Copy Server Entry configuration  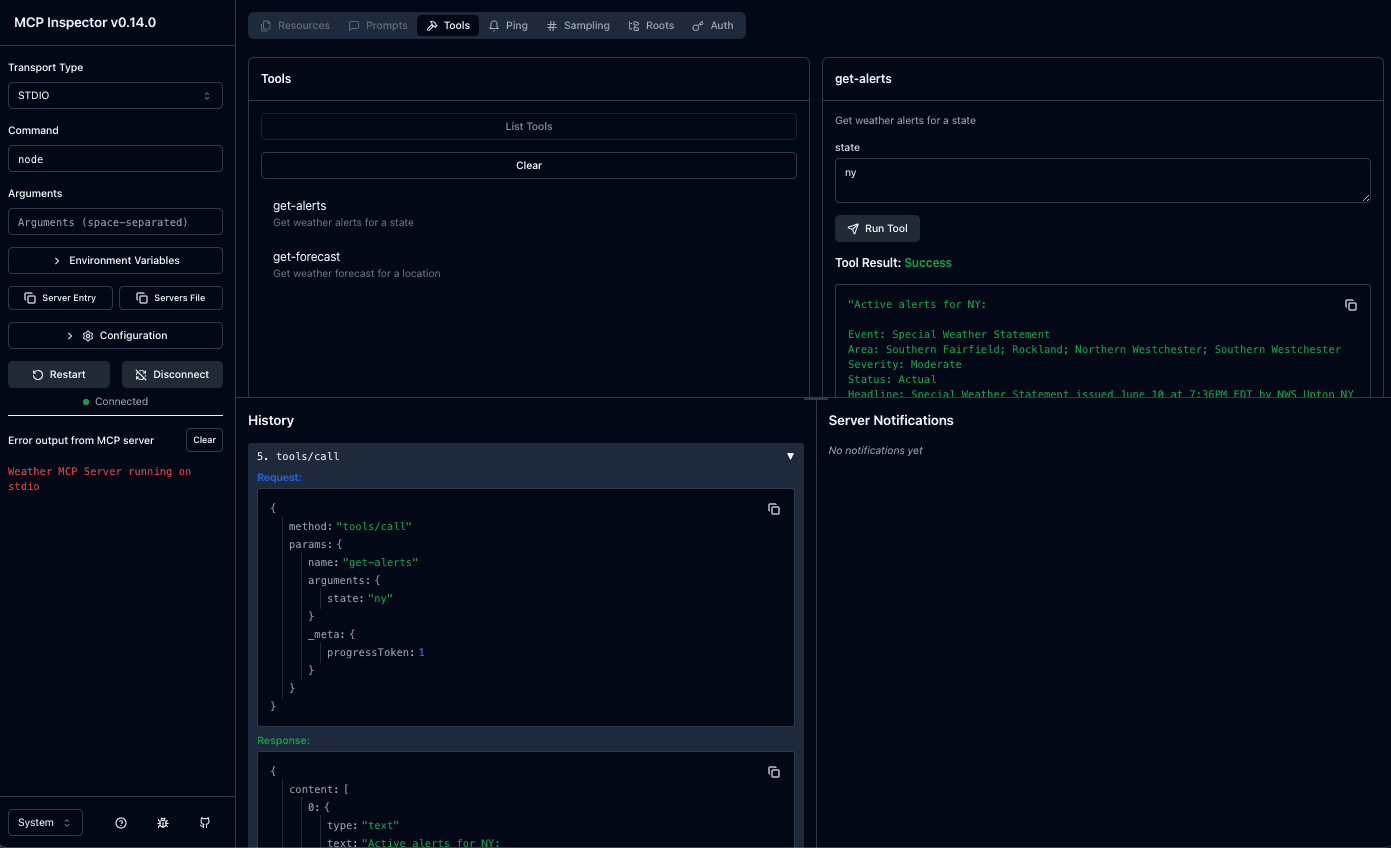point(60,298)
